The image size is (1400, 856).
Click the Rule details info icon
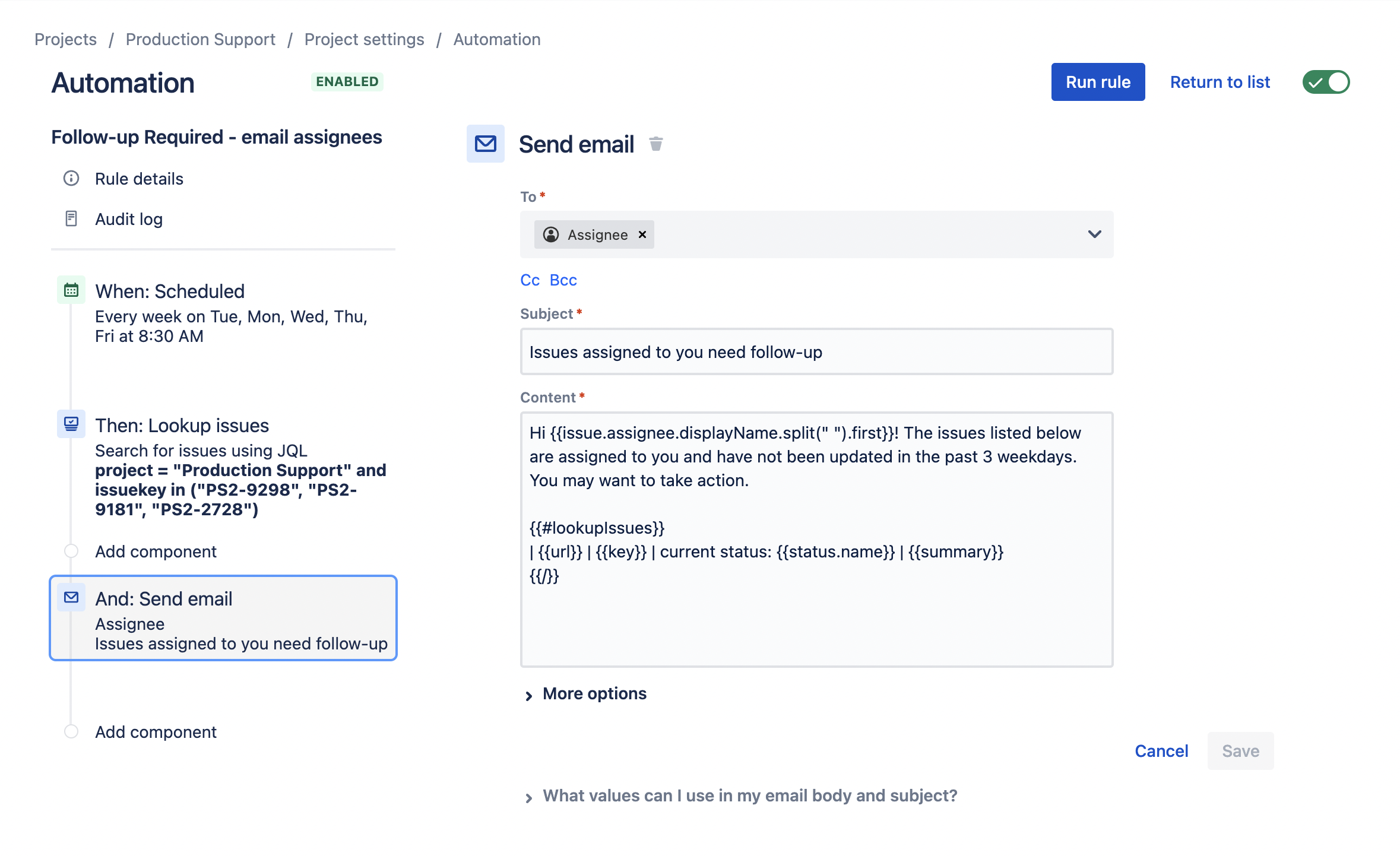point(71,178)
